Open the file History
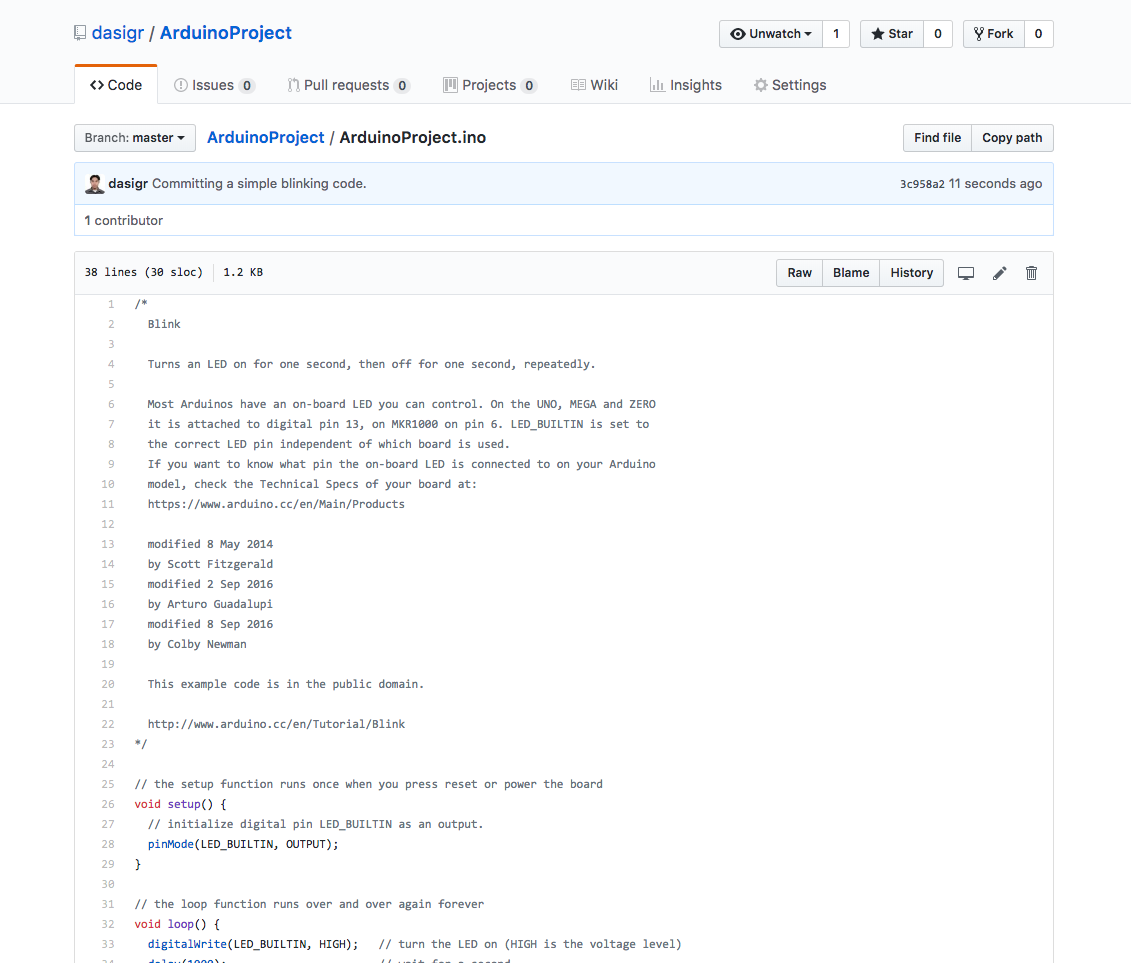 (912, 273)
